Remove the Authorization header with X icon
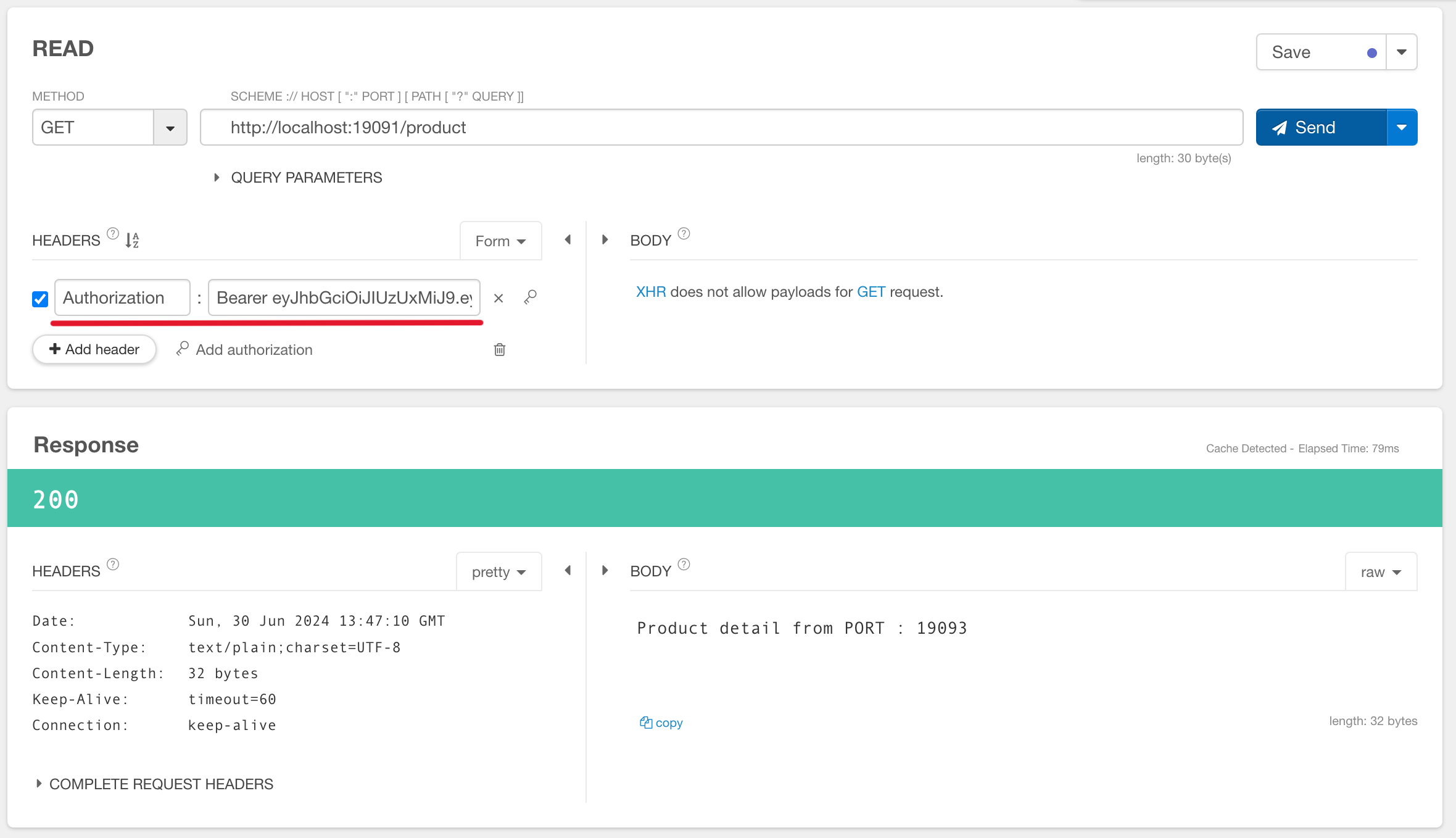 pos(498,299)
